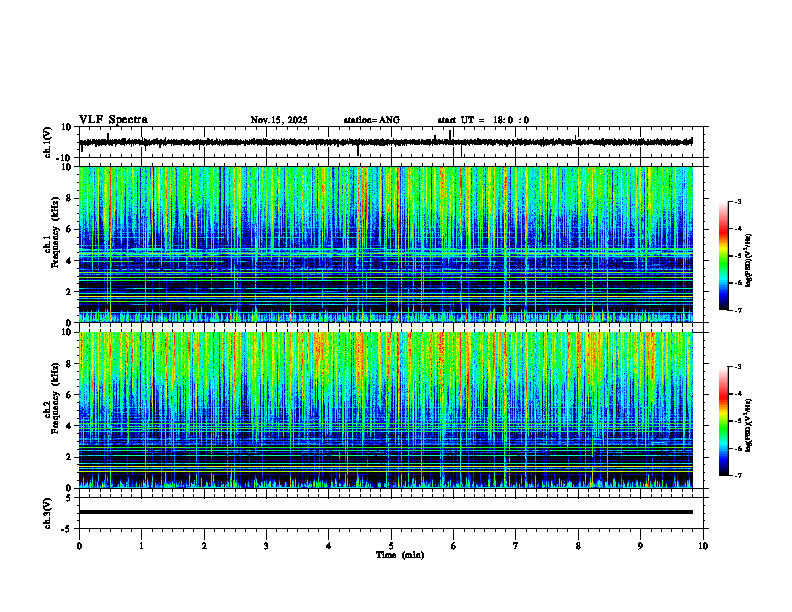Click the ch.3(V) flat trace panel
Image resolution: width=792 pixels, height=612 pixels.
[393, 513]
